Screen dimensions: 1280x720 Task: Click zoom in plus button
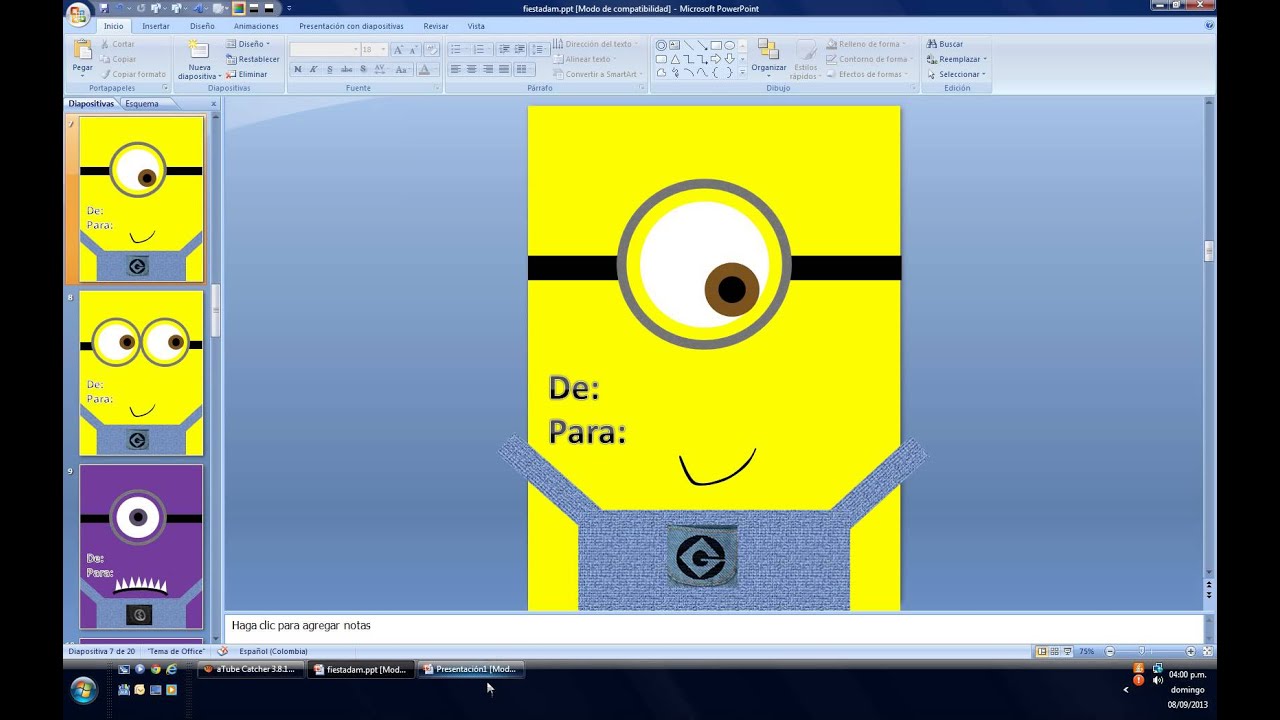1191,651
